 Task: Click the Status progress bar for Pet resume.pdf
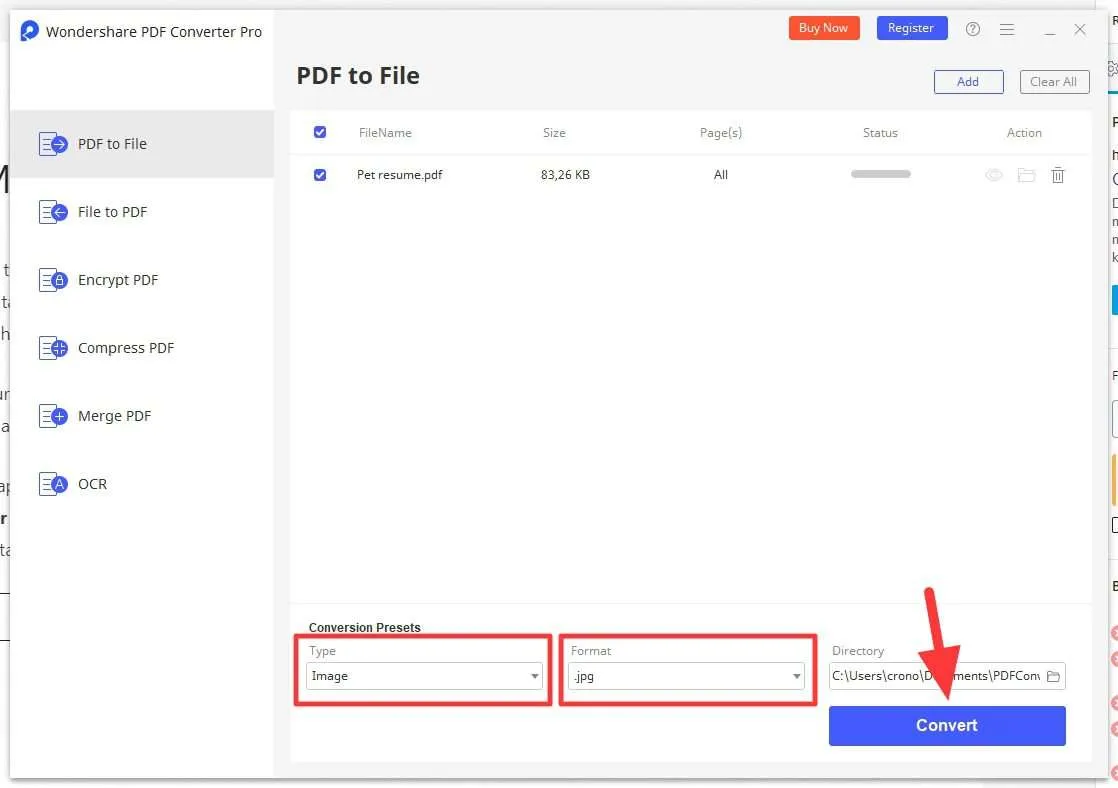pos(881,174)
